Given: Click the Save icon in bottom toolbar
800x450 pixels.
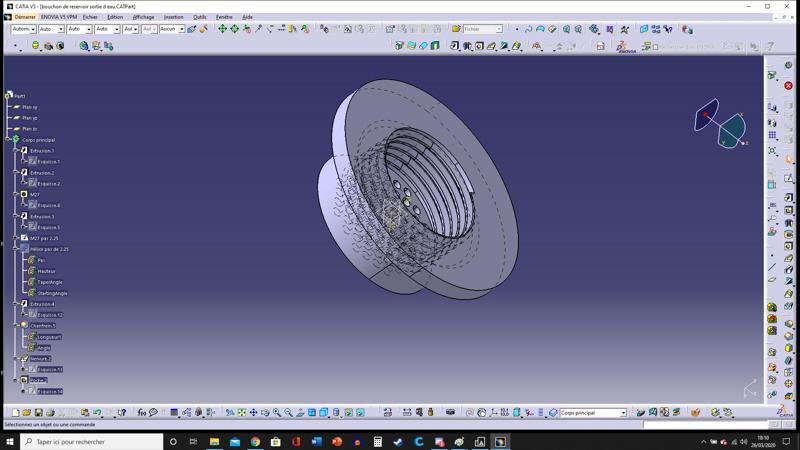Looking at the screenshot, I should pos(39,413).
